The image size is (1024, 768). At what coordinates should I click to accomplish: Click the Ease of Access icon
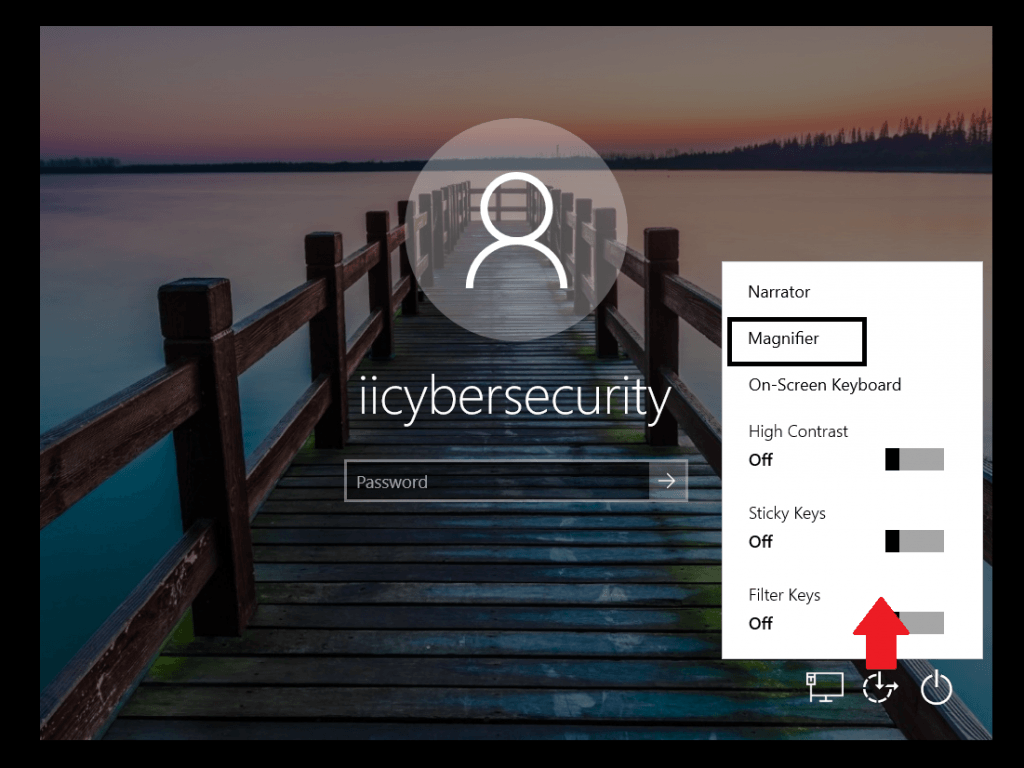point(880,688)
